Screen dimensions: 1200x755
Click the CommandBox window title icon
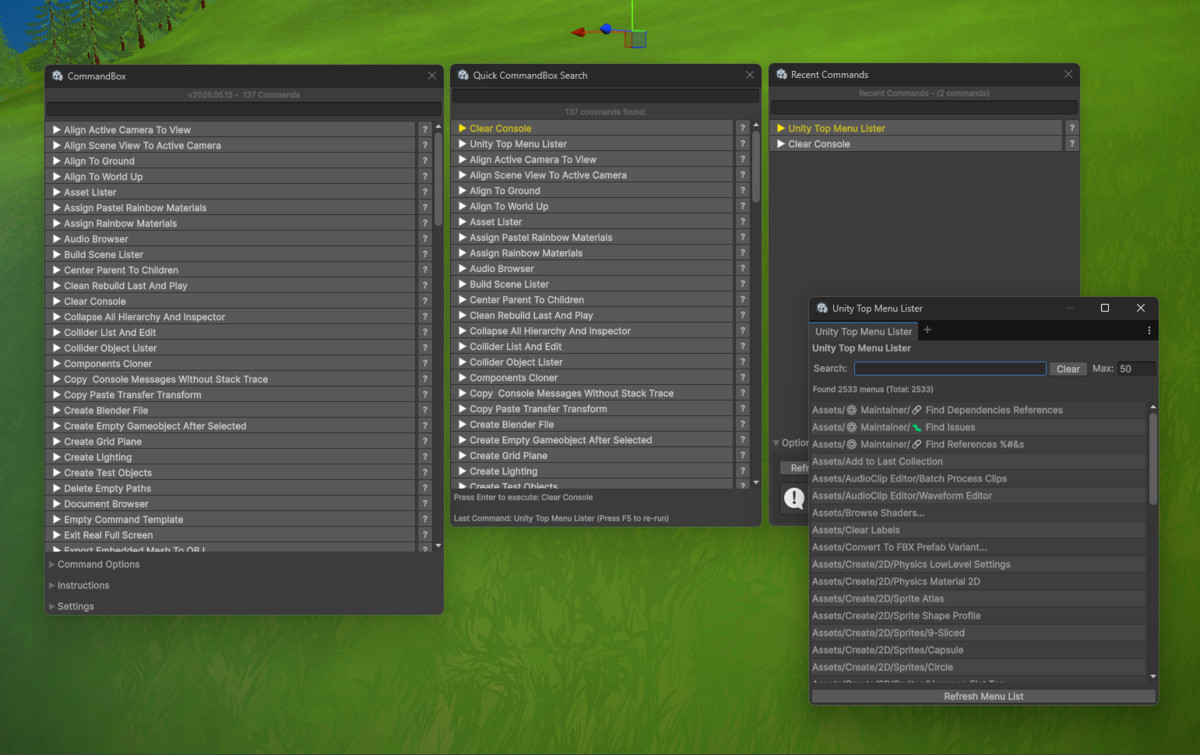[x=58, y=76]
